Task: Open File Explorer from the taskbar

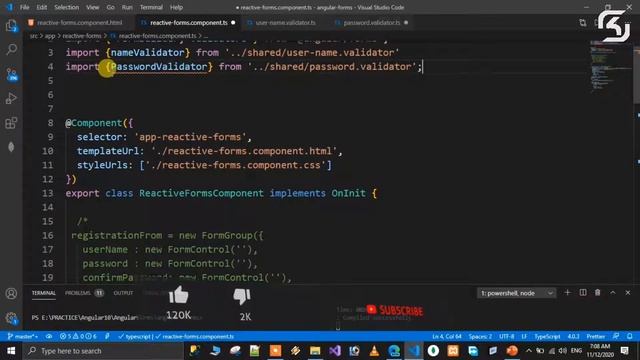Action: [315, 351]
